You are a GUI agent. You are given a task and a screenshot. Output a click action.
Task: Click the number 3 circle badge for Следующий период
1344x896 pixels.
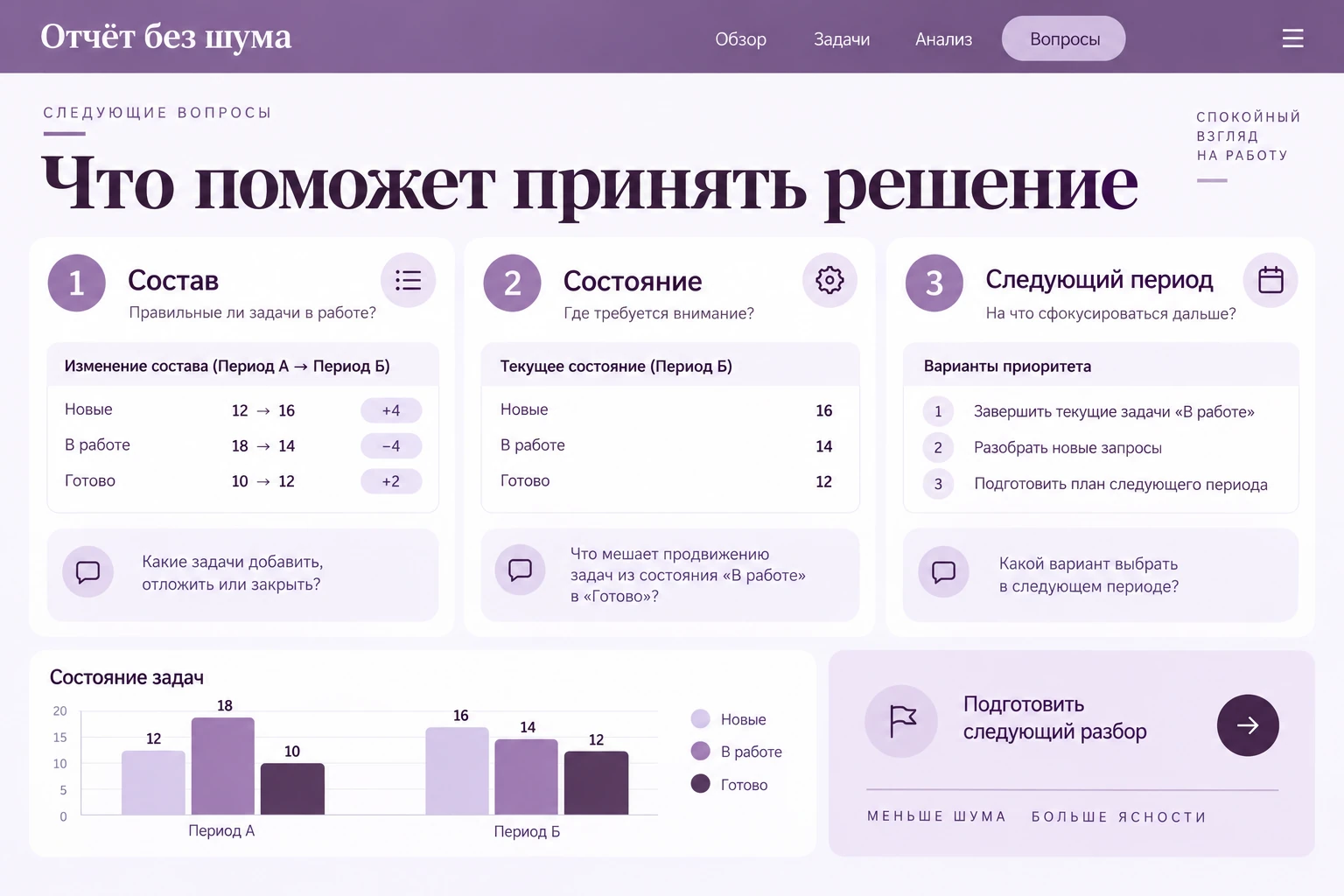[x=934, y=283]
